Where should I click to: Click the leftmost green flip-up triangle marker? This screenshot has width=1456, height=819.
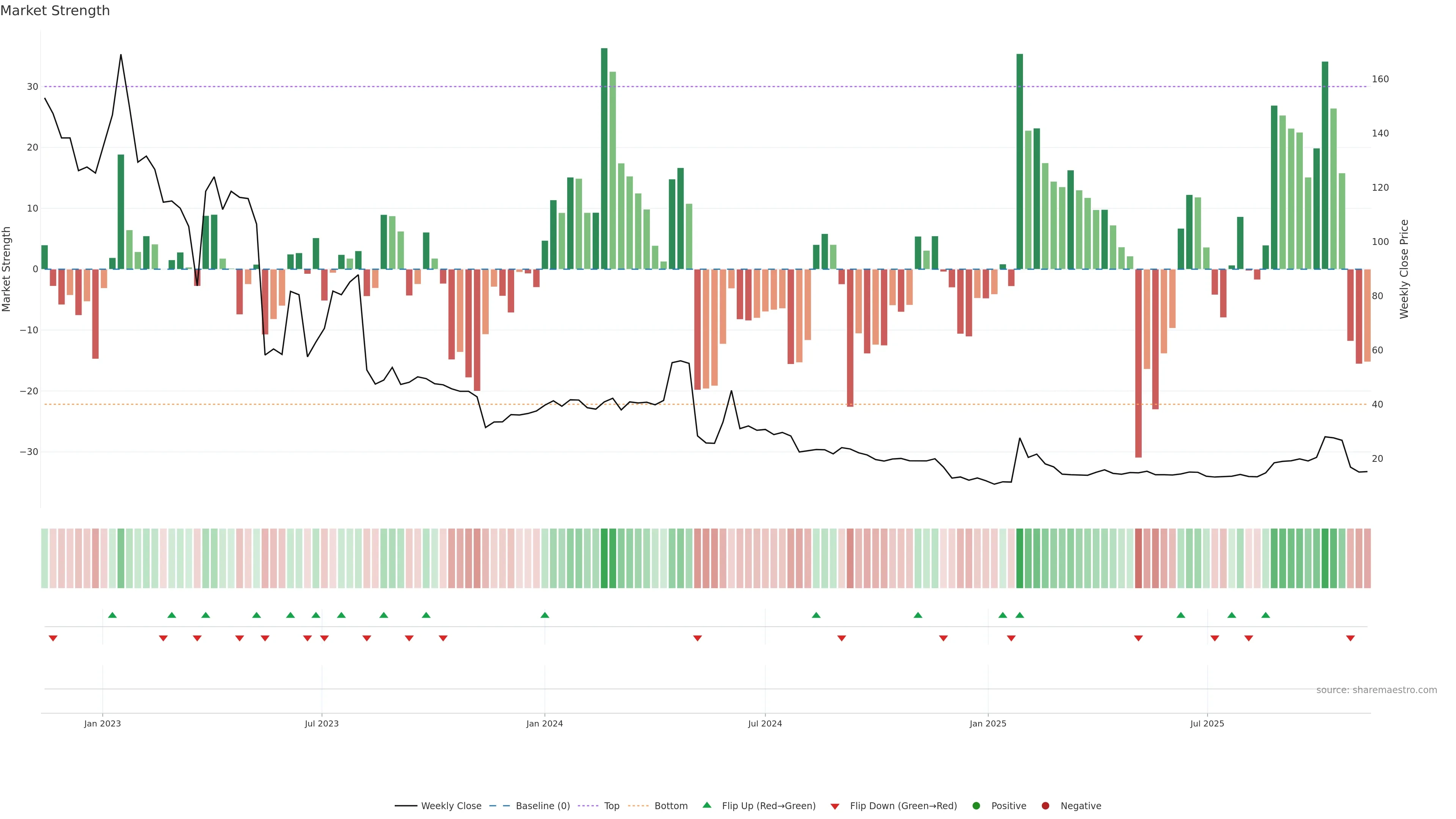click(113, 615)
